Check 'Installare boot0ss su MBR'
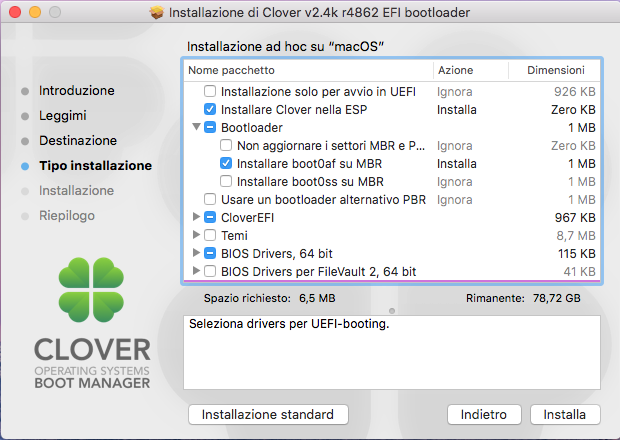The image size is (620, 440). click(226, 181)
